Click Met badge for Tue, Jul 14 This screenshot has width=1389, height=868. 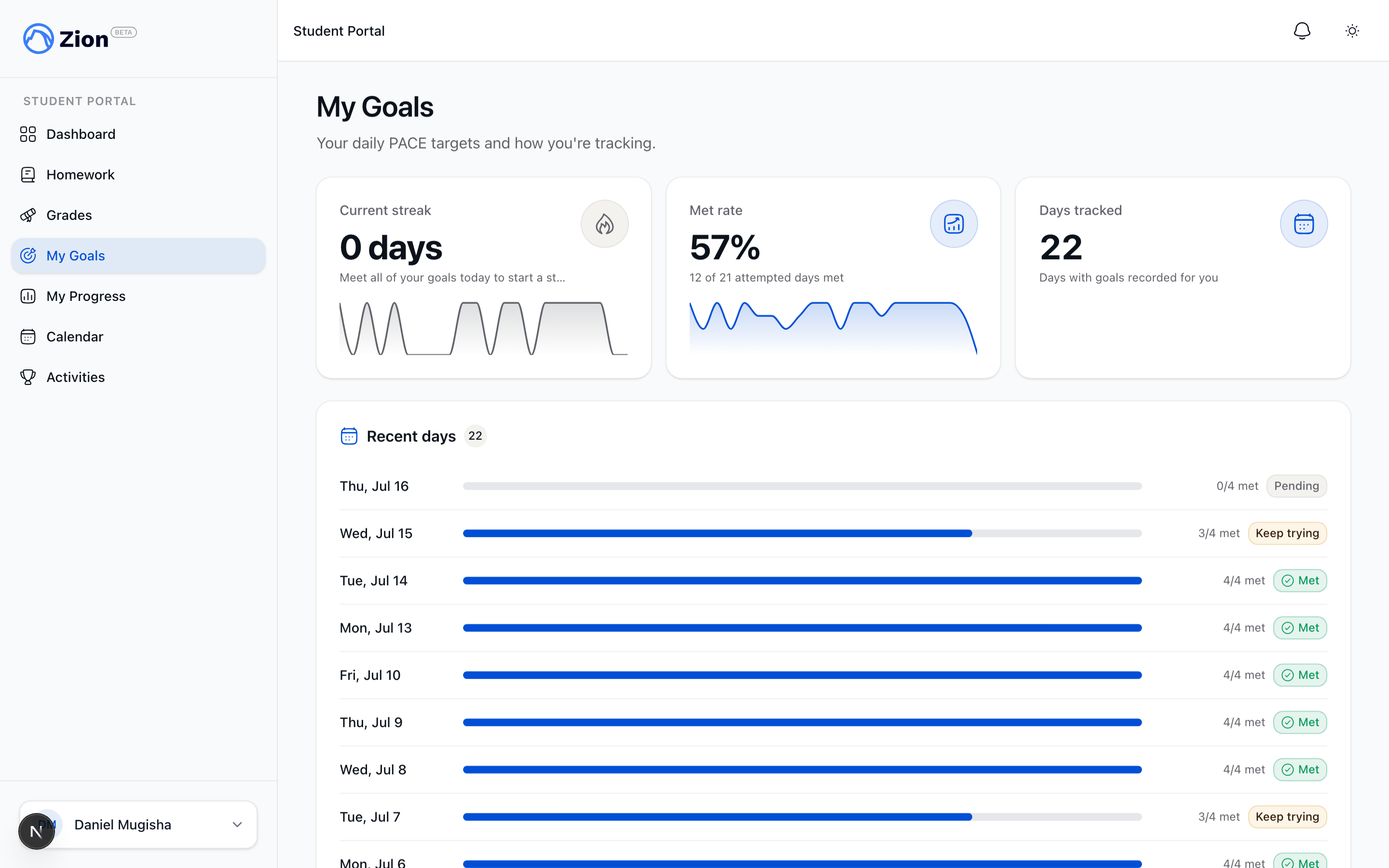(x=1300, y=581)
